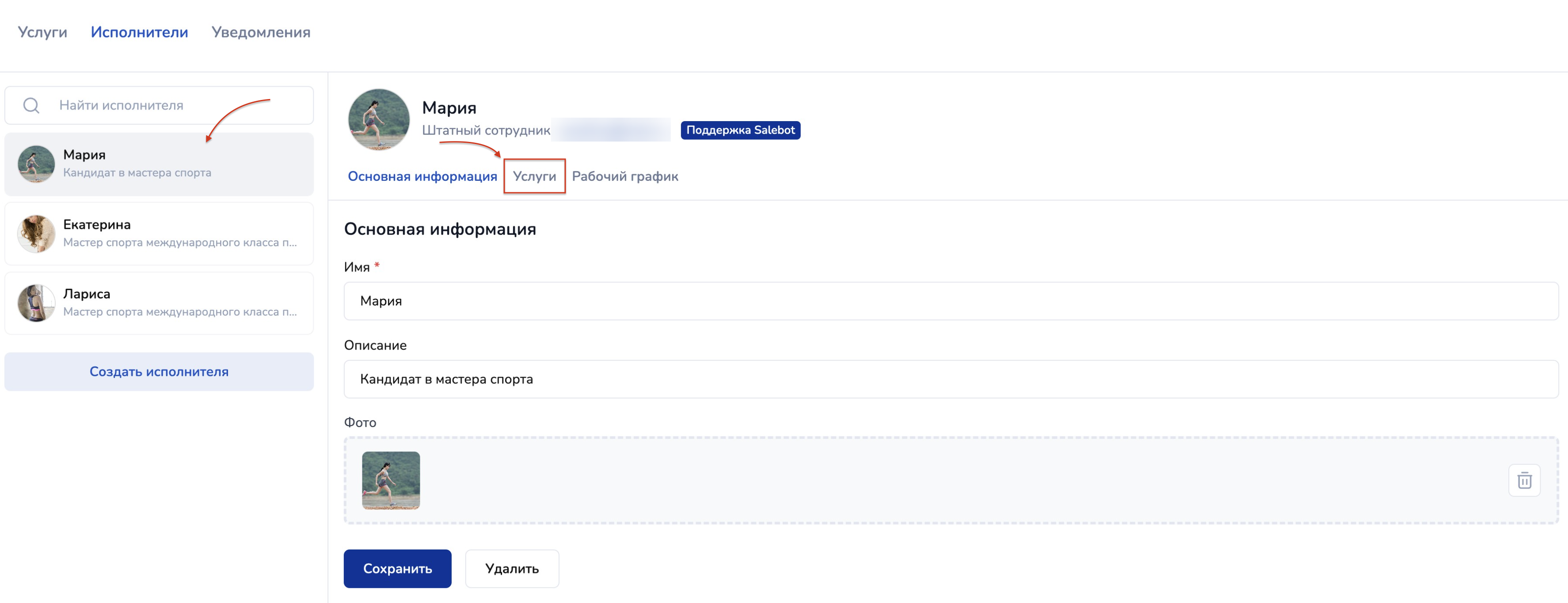
Task: Go to Уведомления in top navigation
Action: pos(260,32)
